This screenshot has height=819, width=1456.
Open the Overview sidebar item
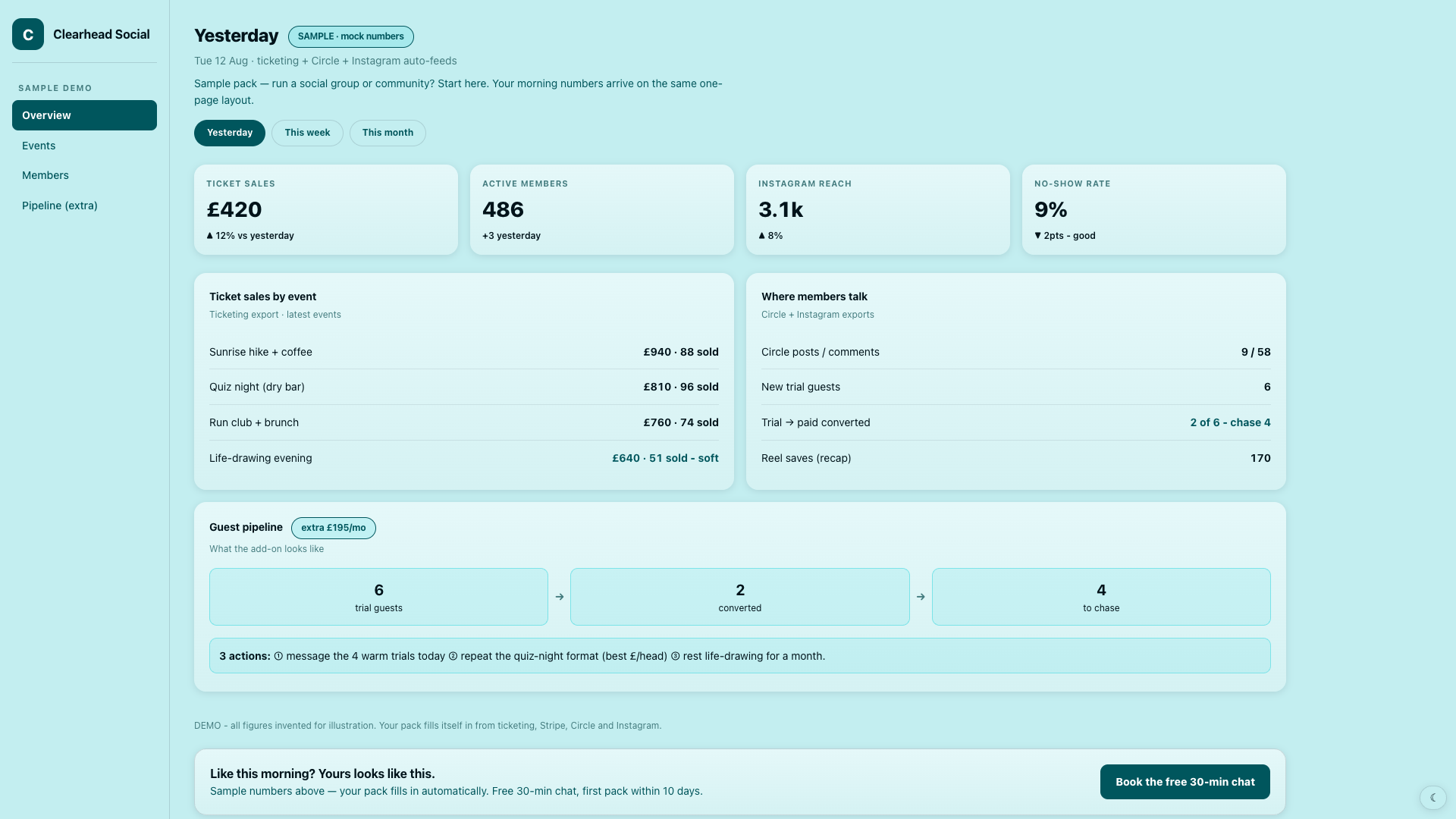[x=84, y=115]
